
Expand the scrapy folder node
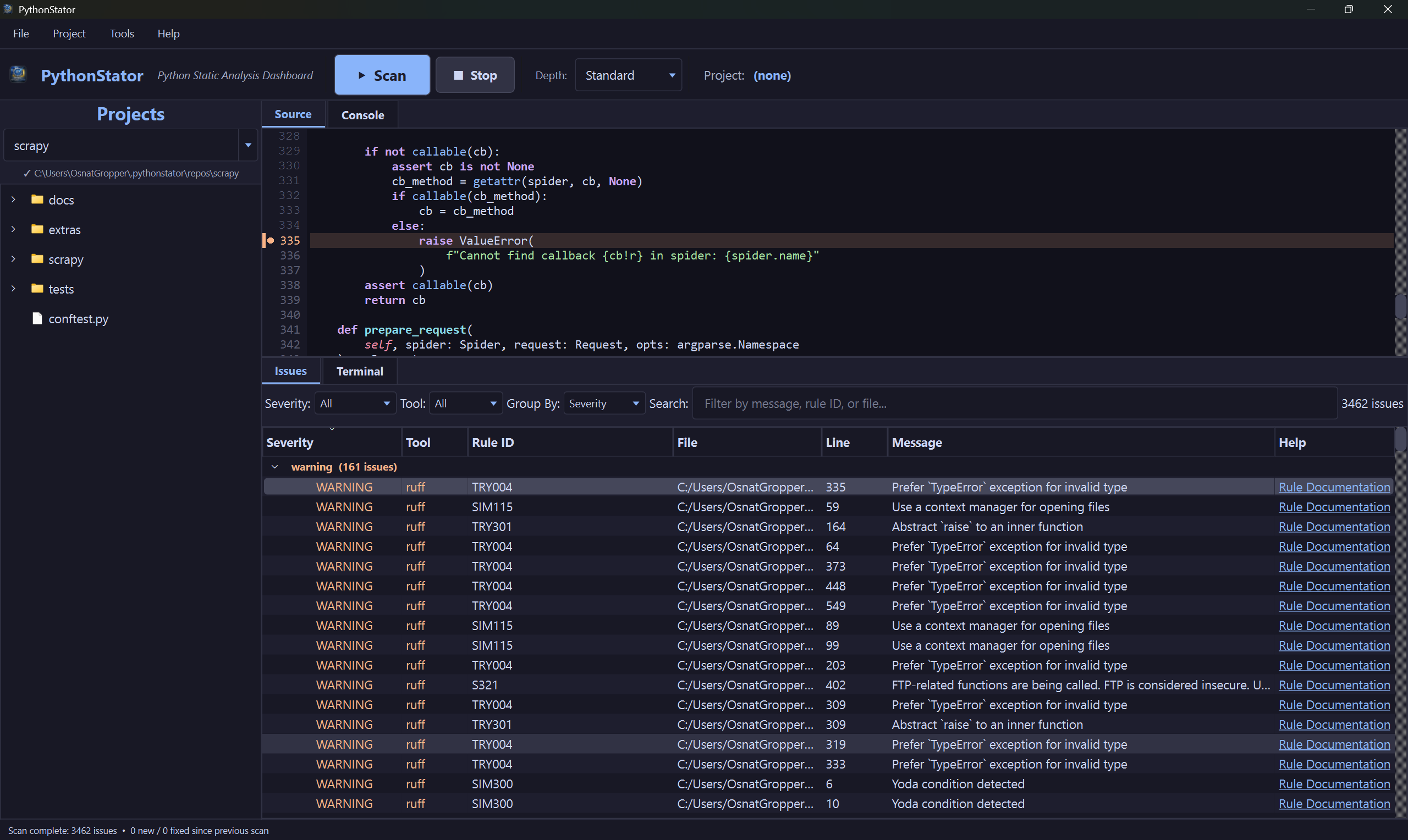coord(14,259)
